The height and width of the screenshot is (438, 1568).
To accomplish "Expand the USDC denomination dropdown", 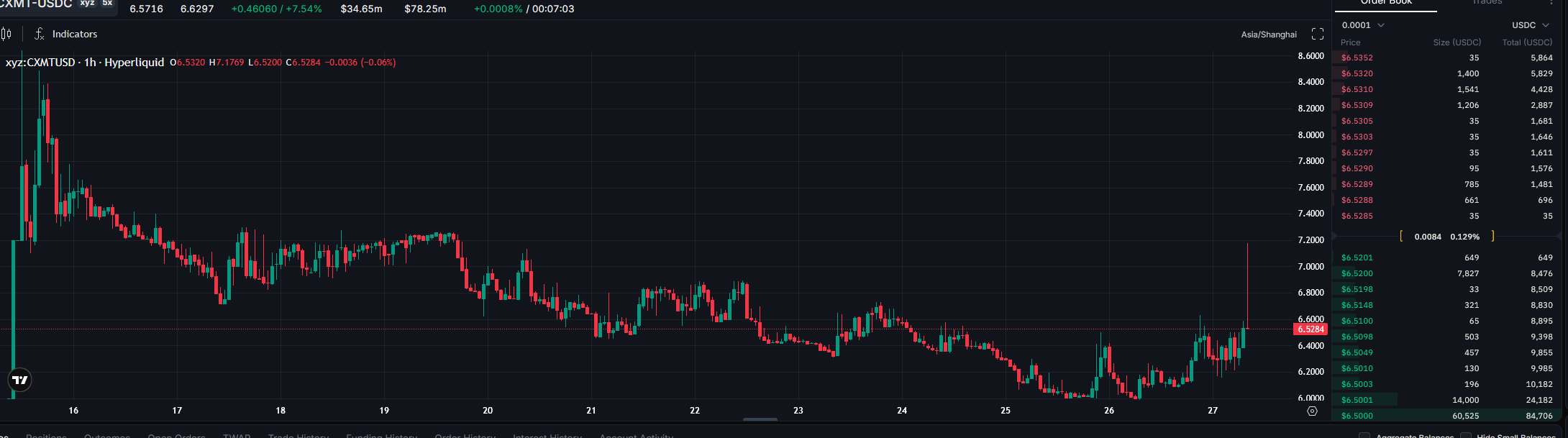I will (1531, 25).
